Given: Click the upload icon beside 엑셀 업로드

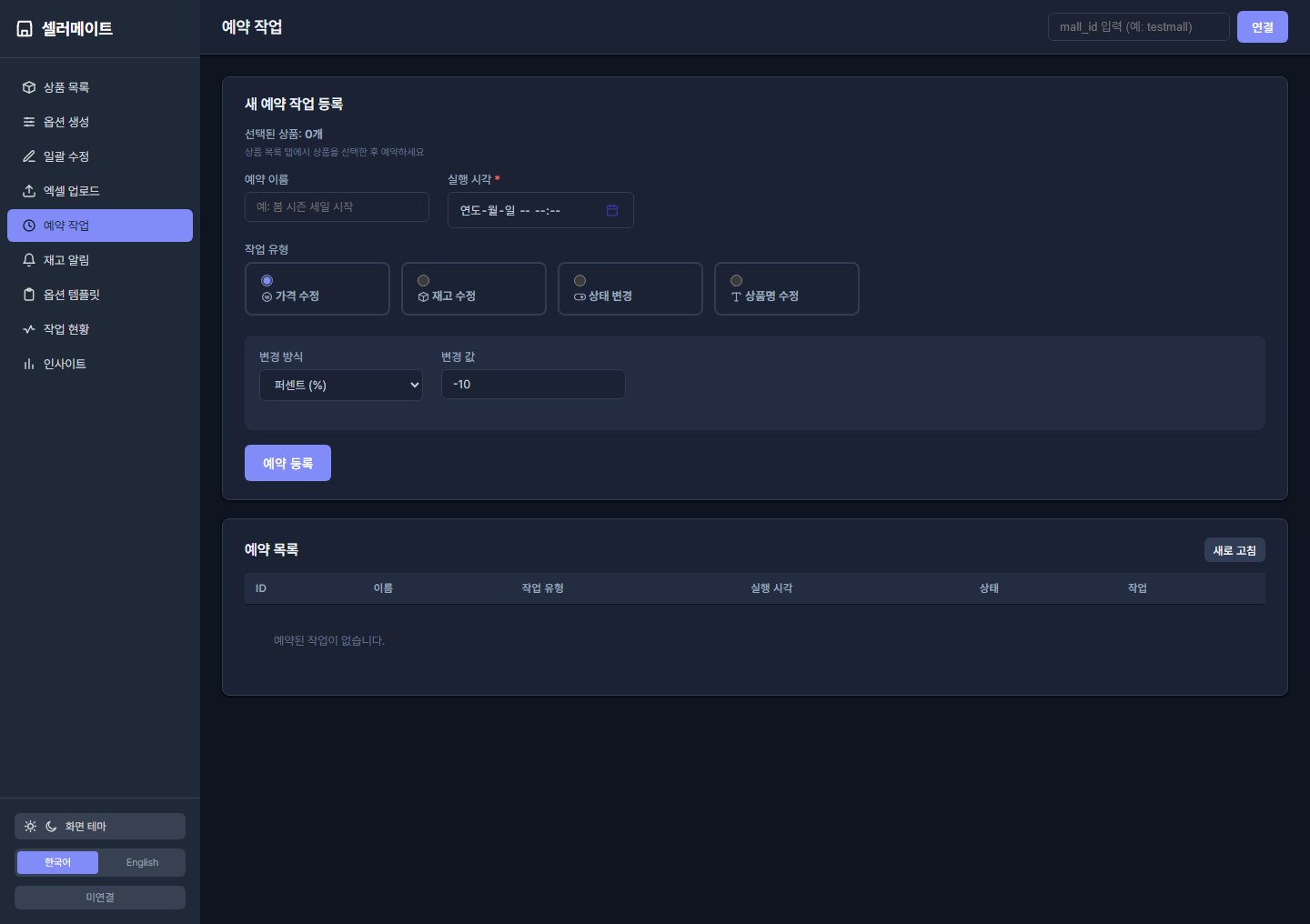Looking at the screenshot, I should 29,191.
